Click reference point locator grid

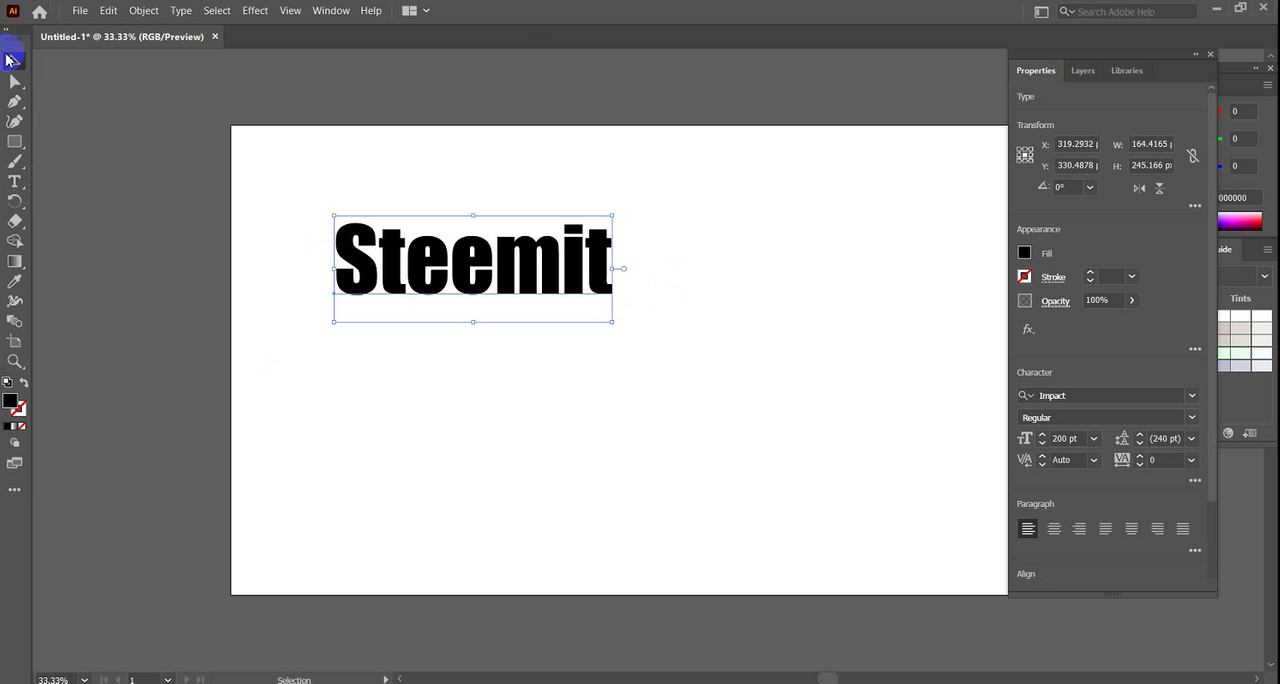[x=1025, y=155]
